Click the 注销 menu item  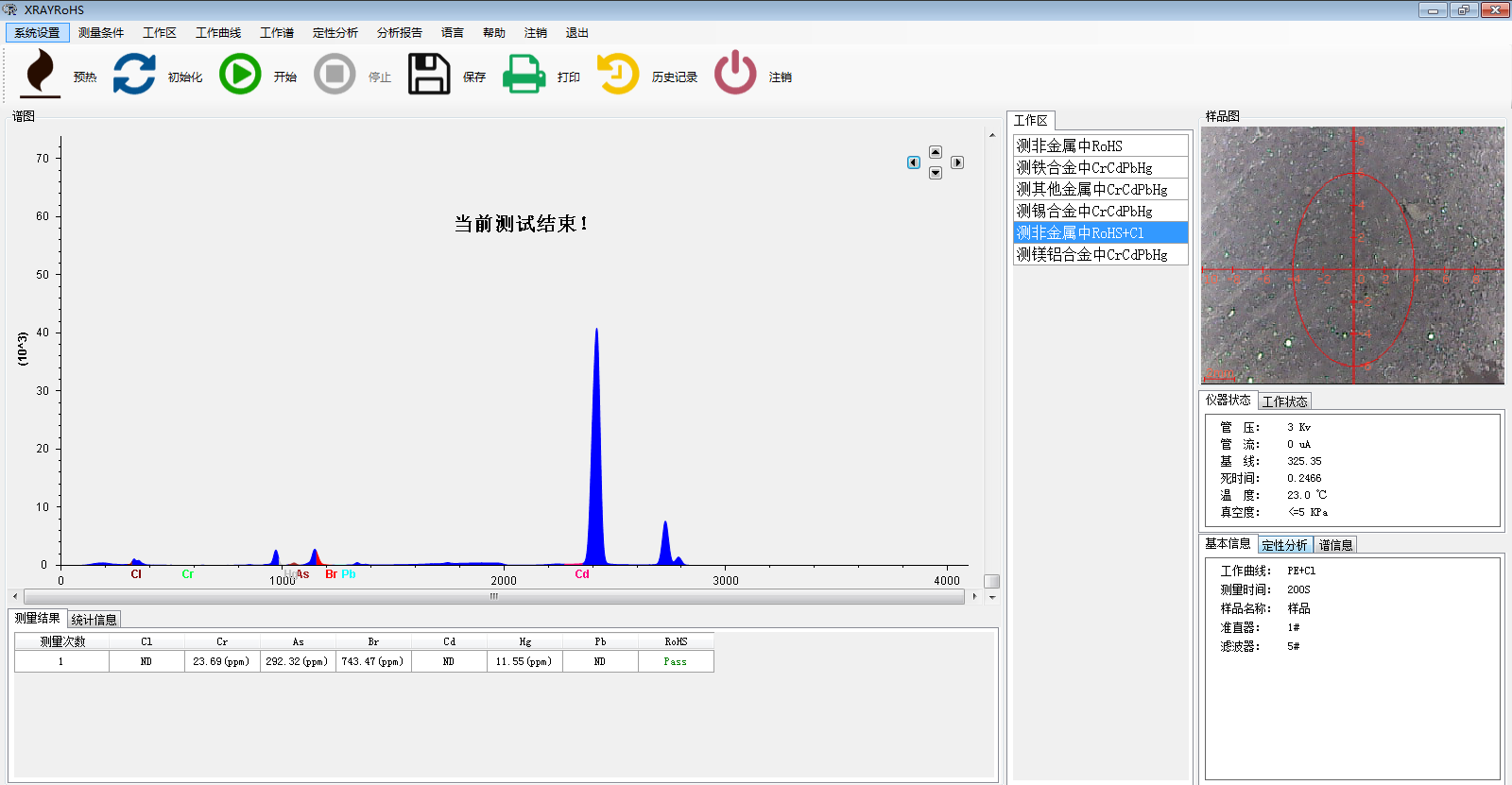coord(536,32)
